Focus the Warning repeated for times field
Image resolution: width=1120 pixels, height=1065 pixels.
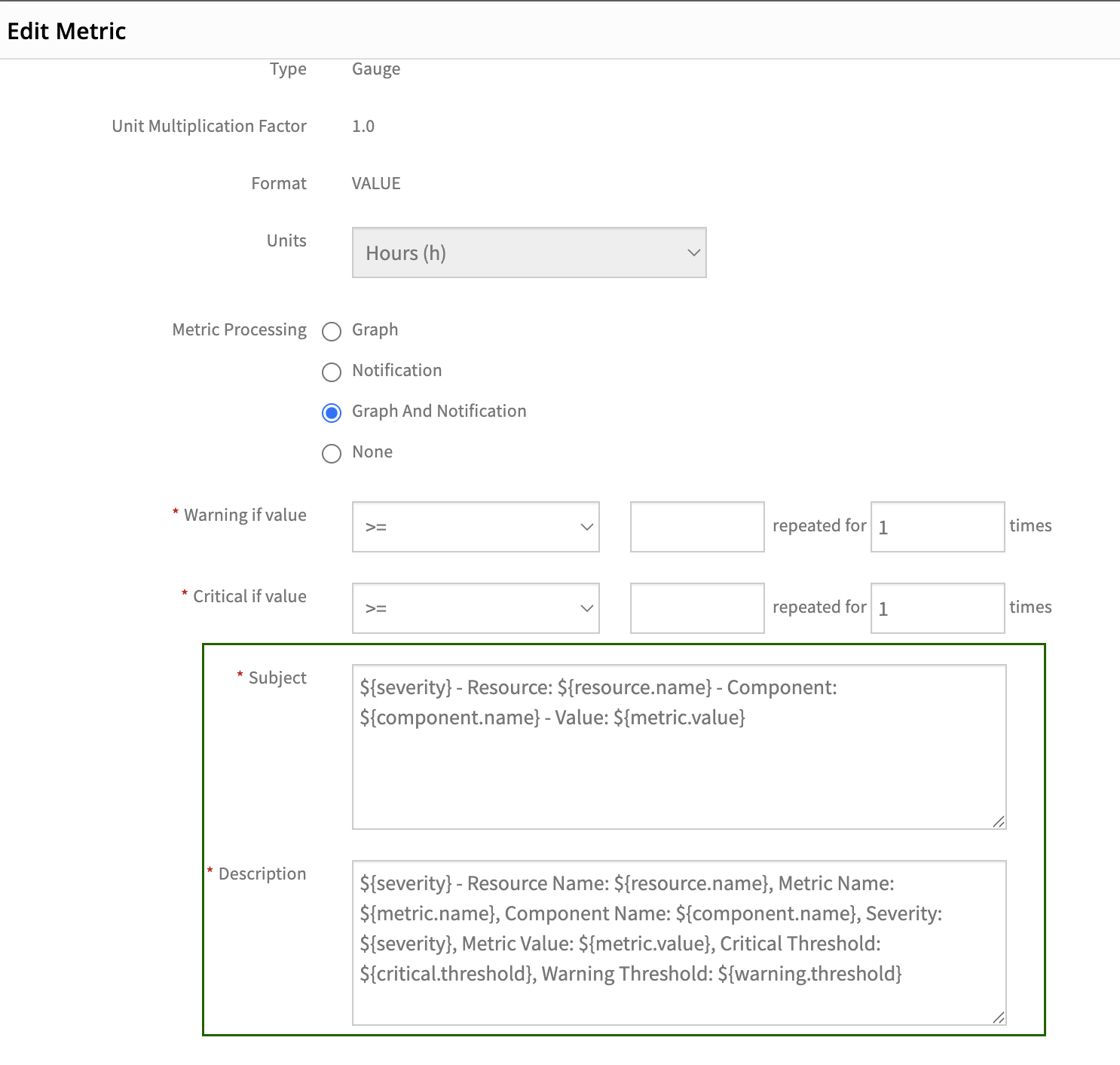tap(938, 527)
